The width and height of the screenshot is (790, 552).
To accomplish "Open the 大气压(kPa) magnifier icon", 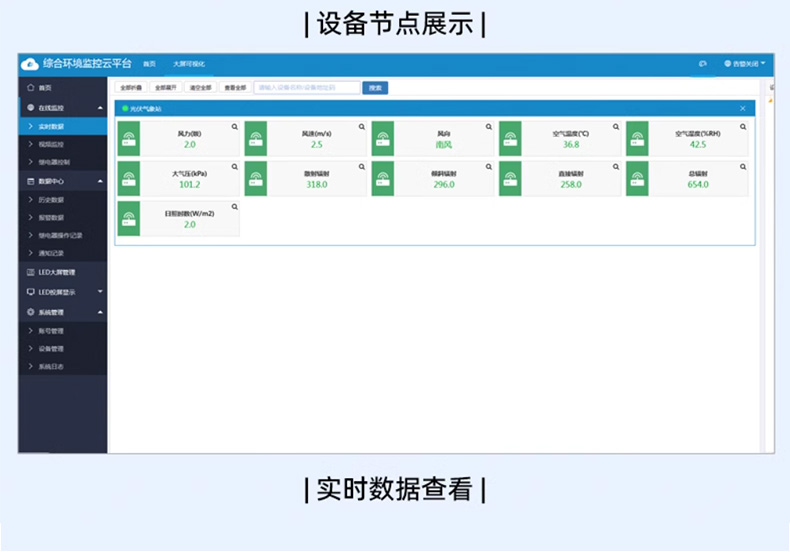I will [x=235, y=167].
